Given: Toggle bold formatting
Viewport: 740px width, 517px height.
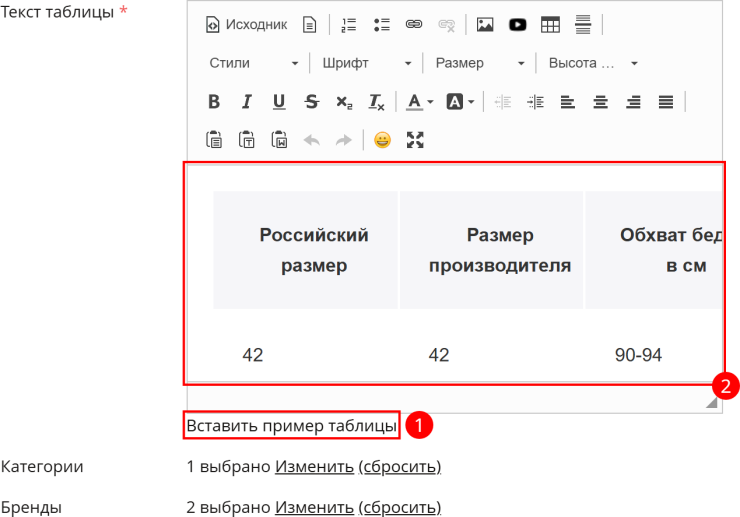Looking at the screenshot, I should coord(214,102).
